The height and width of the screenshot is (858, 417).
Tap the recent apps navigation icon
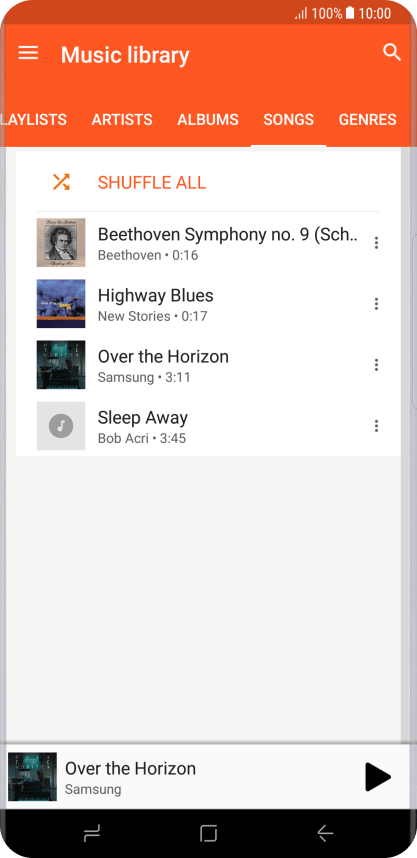pos(91,833)
